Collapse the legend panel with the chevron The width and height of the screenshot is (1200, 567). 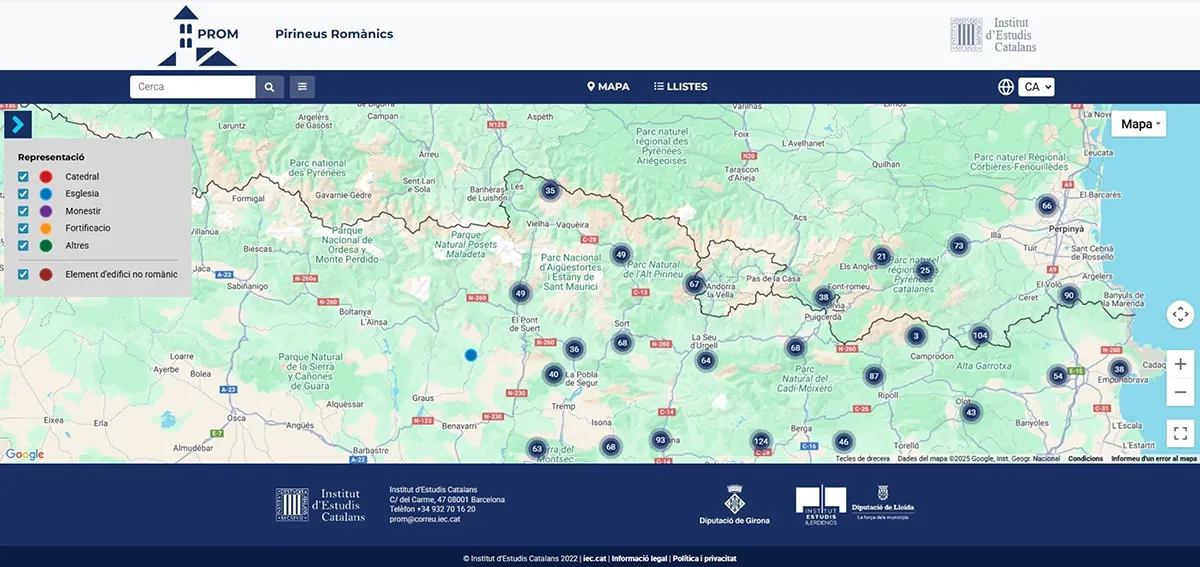pos(19,125)
